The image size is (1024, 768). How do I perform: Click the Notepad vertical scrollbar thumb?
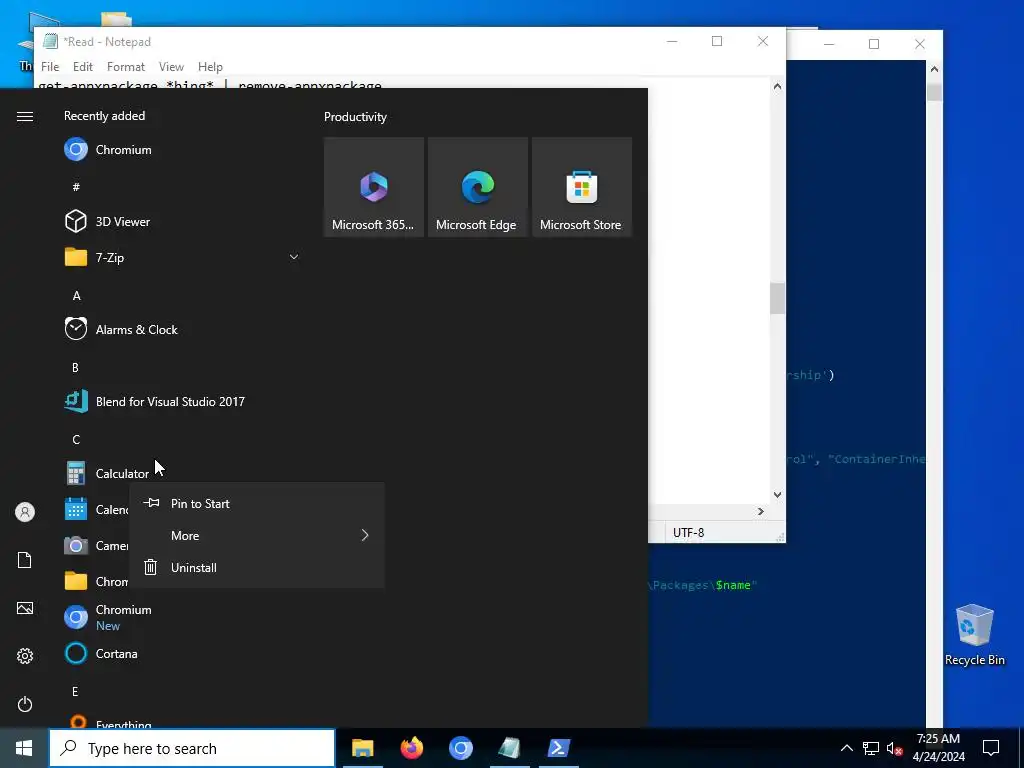coord(777,298)
